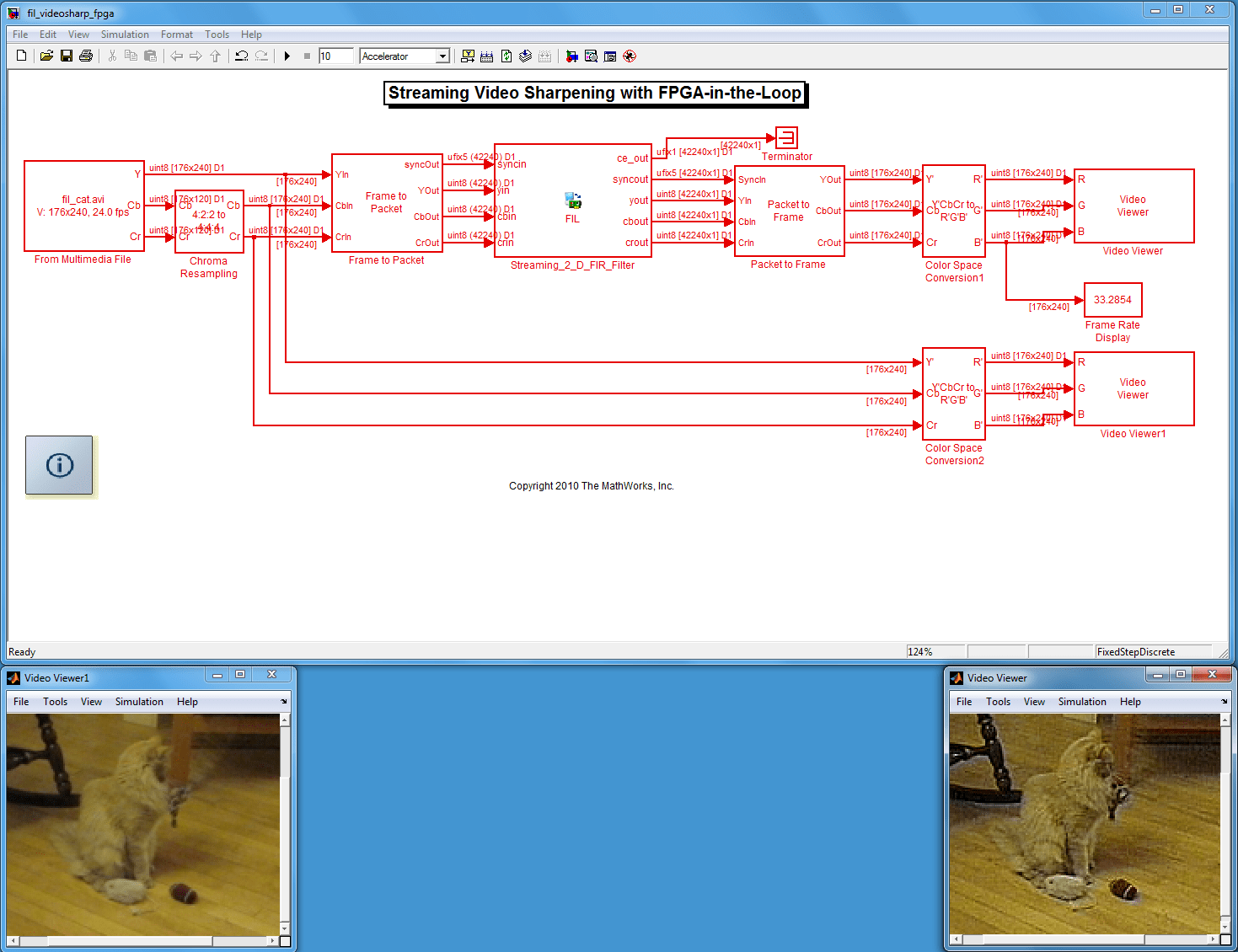Click the greyed-out build subsystem icon
Viewport: 1238px width, 952px height.
pos(545,56)
